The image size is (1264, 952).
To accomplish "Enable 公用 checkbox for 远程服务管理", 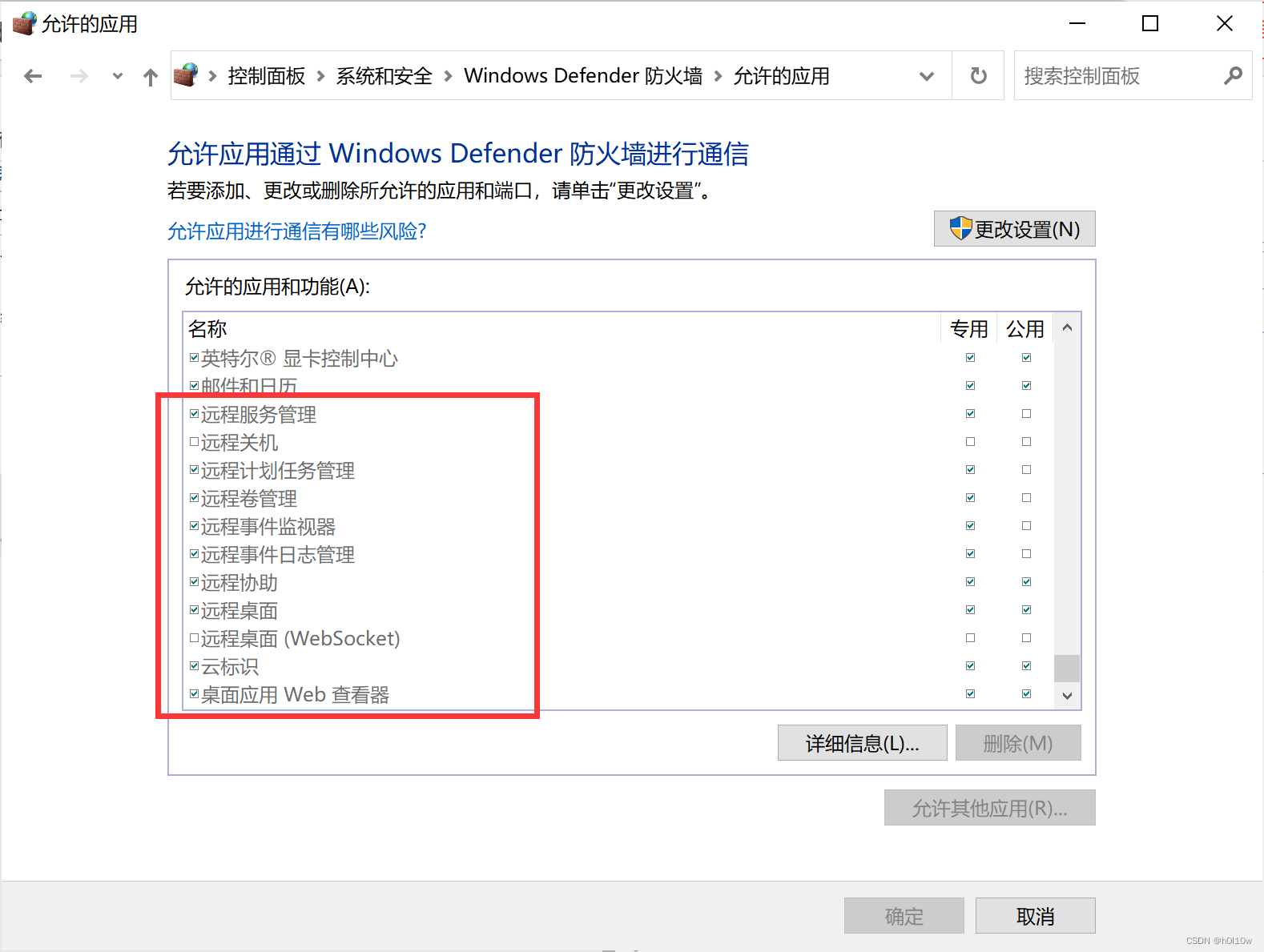I will 1026,414.
